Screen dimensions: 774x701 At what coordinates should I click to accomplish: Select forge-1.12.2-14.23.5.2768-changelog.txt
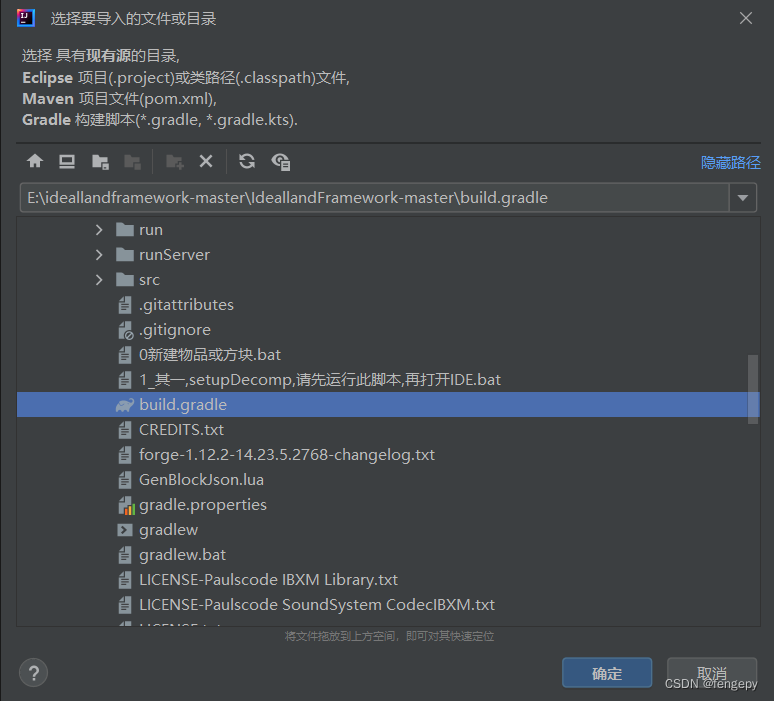pyautogui.click(x=388, y=455)
